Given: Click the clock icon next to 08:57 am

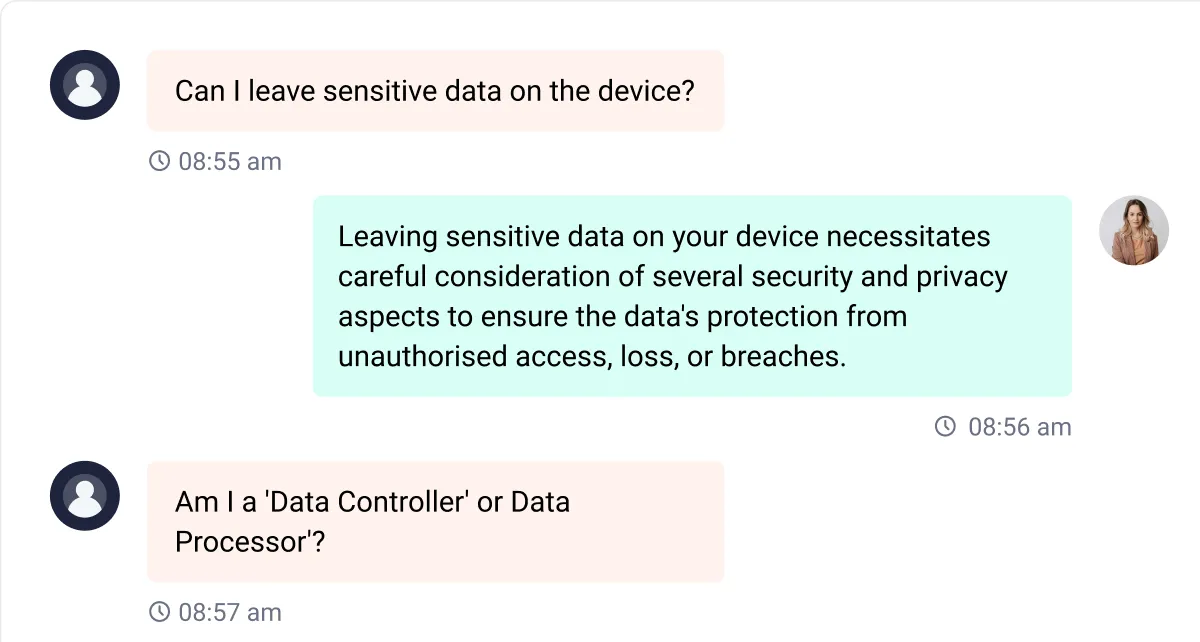Looking at the screenshot, I should point(158,612).
